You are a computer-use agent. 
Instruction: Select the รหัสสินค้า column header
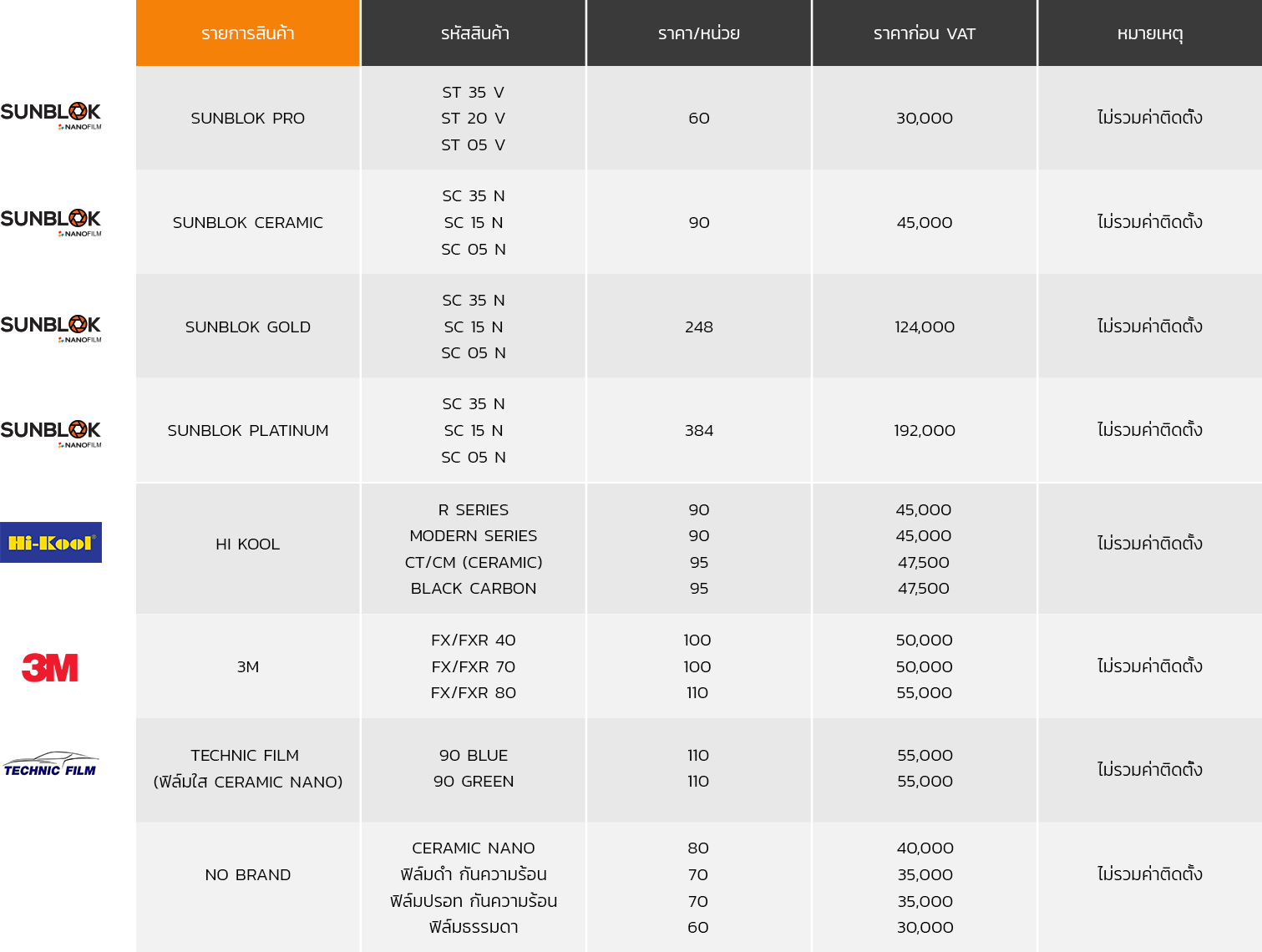pos(474,33)
